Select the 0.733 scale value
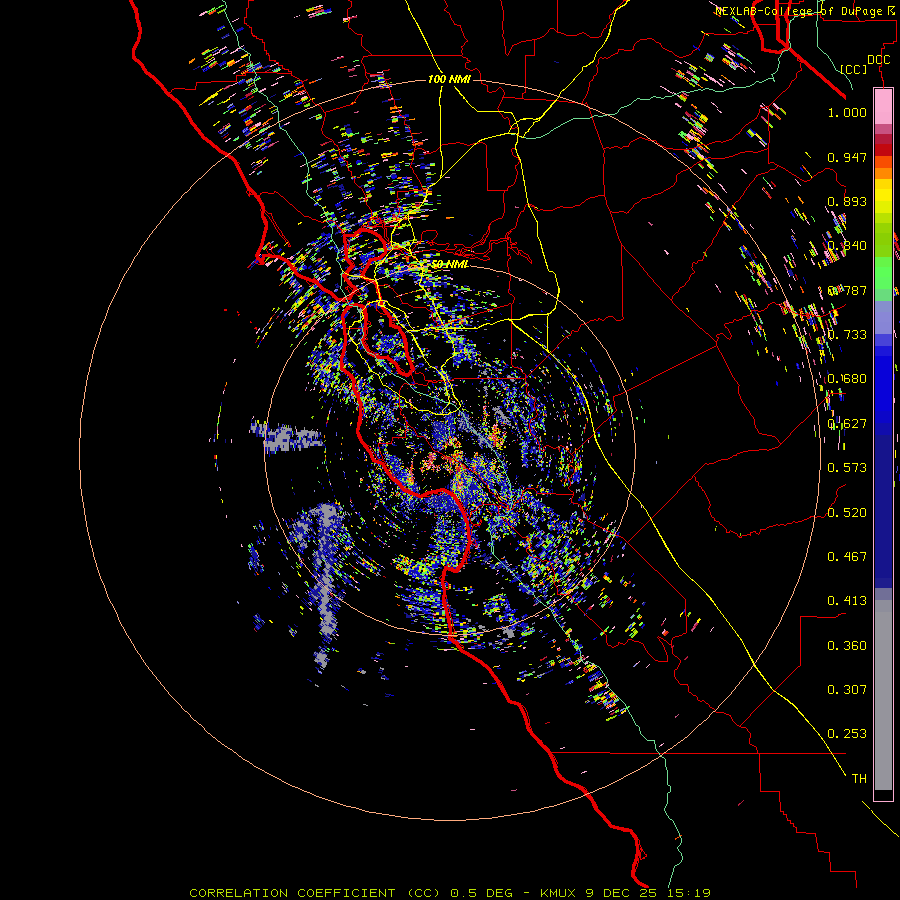Viewport: 900px width, 900px height. [x=847, y=335]
